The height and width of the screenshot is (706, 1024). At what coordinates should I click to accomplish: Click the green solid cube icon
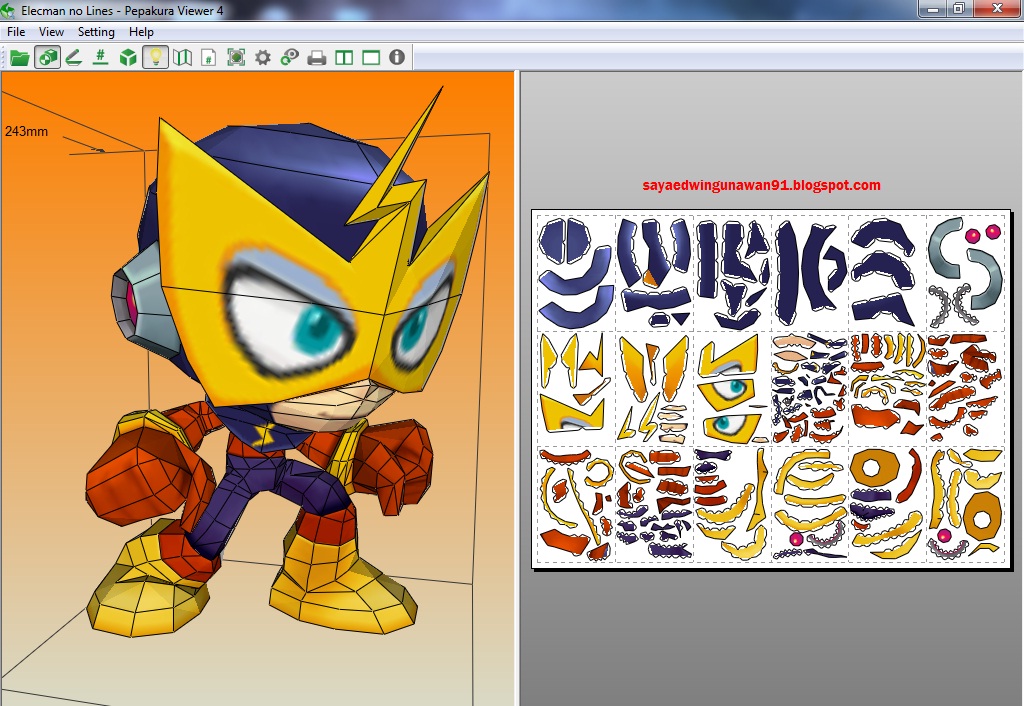click(128, 57)
